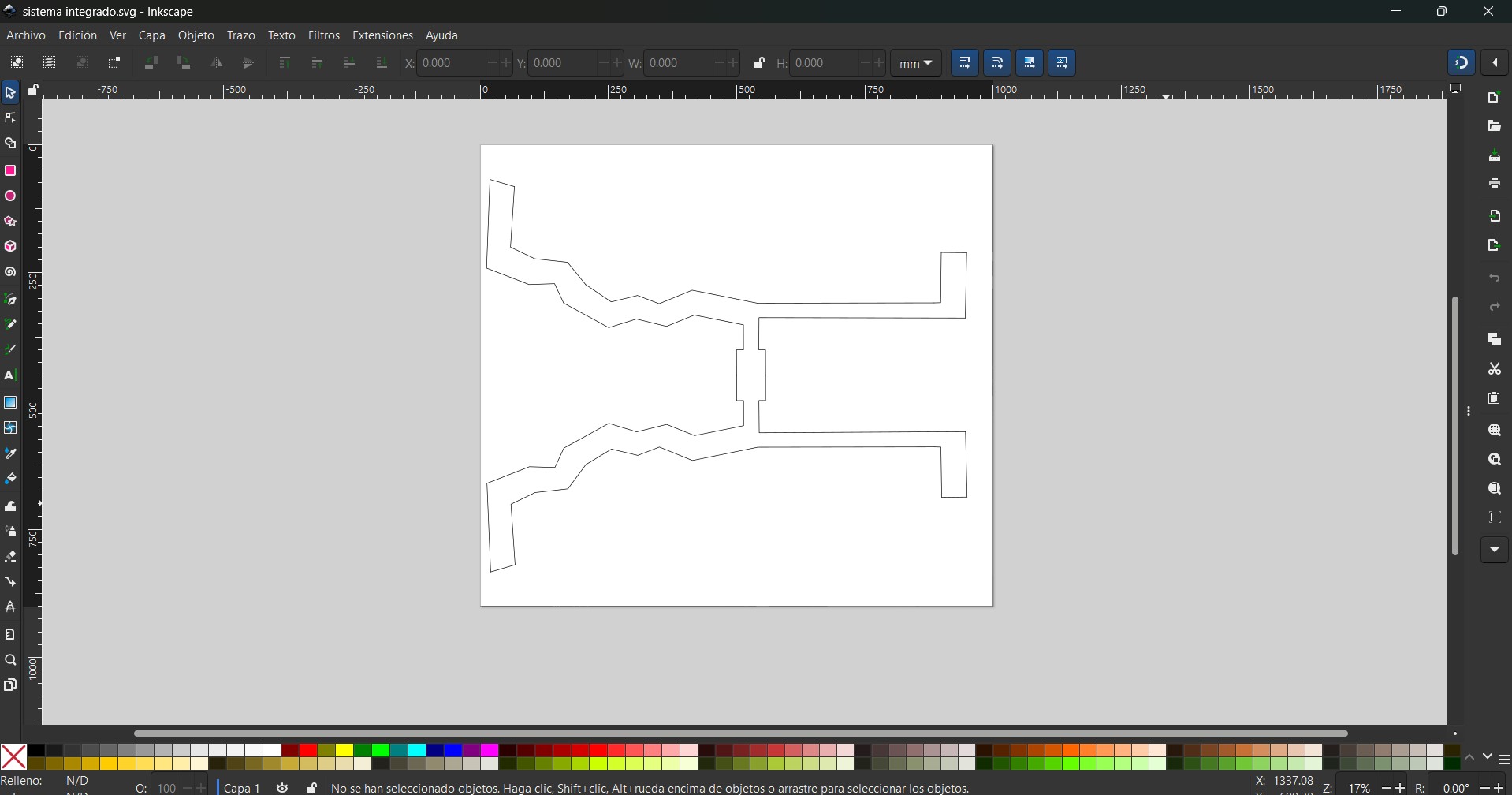1512x795 pixels.
Task: Open the Archivo menu
Action: pos(26,35)
